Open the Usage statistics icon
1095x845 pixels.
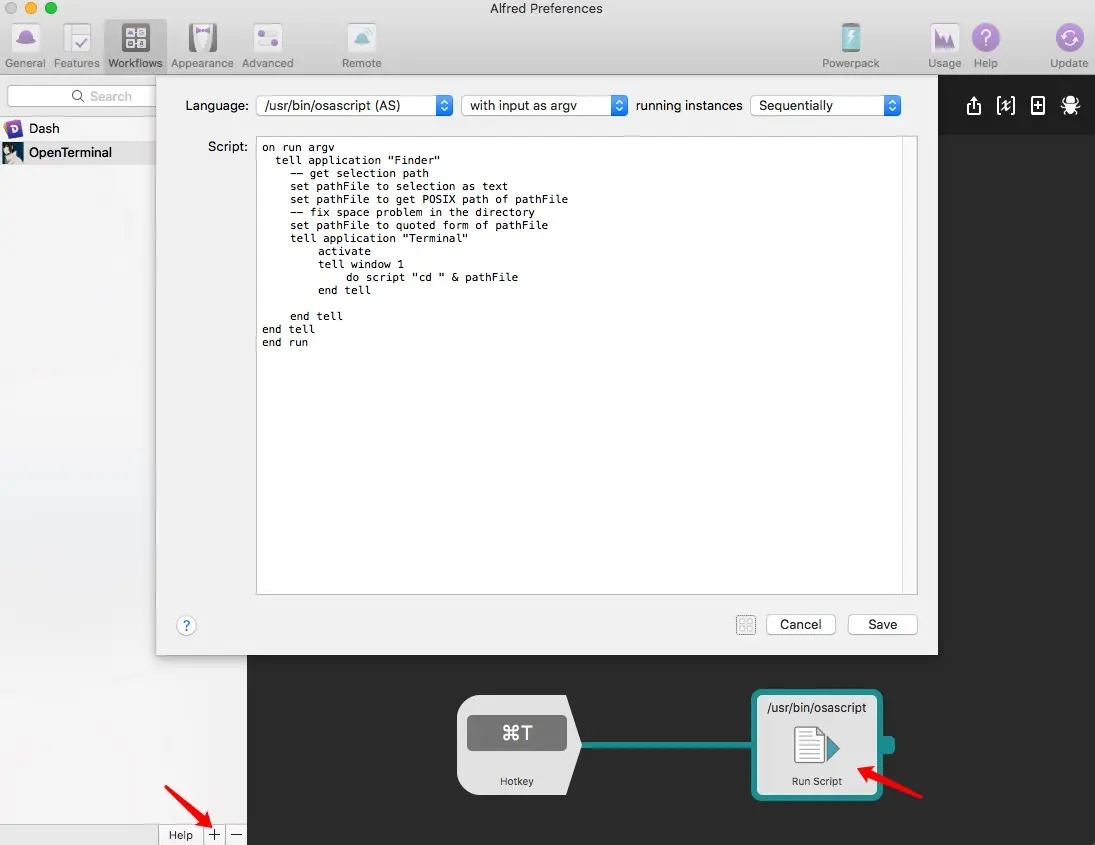tap(944, 45)
